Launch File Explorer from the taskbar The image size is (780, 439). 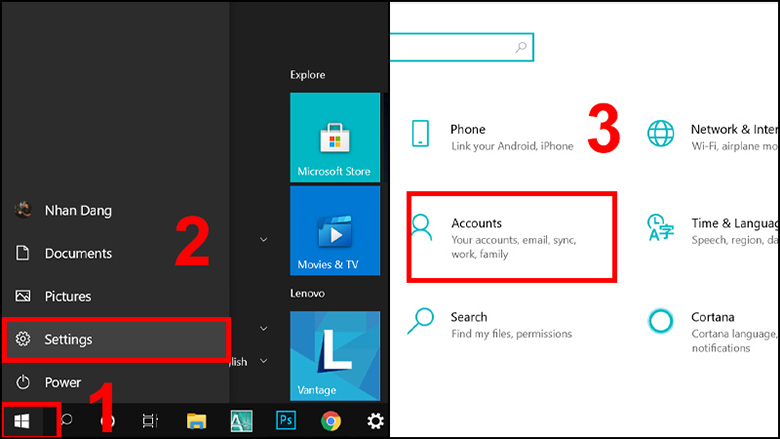pos(196,421)
